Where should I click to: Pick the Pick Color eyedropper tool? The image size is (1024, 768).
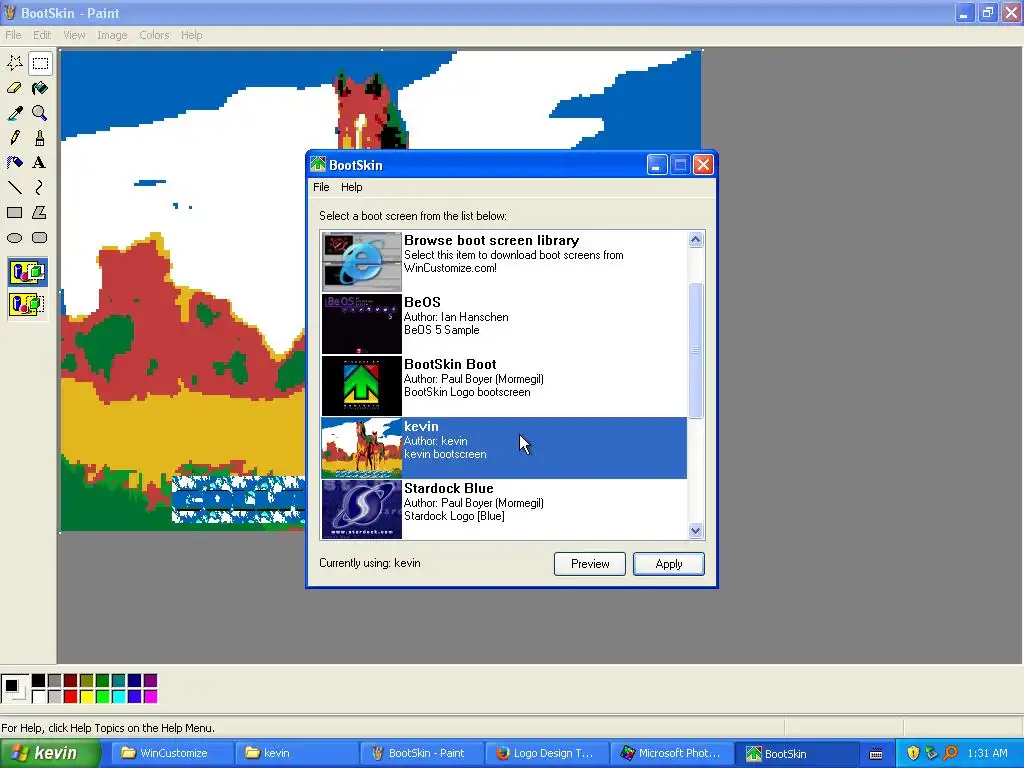point(14,113)
